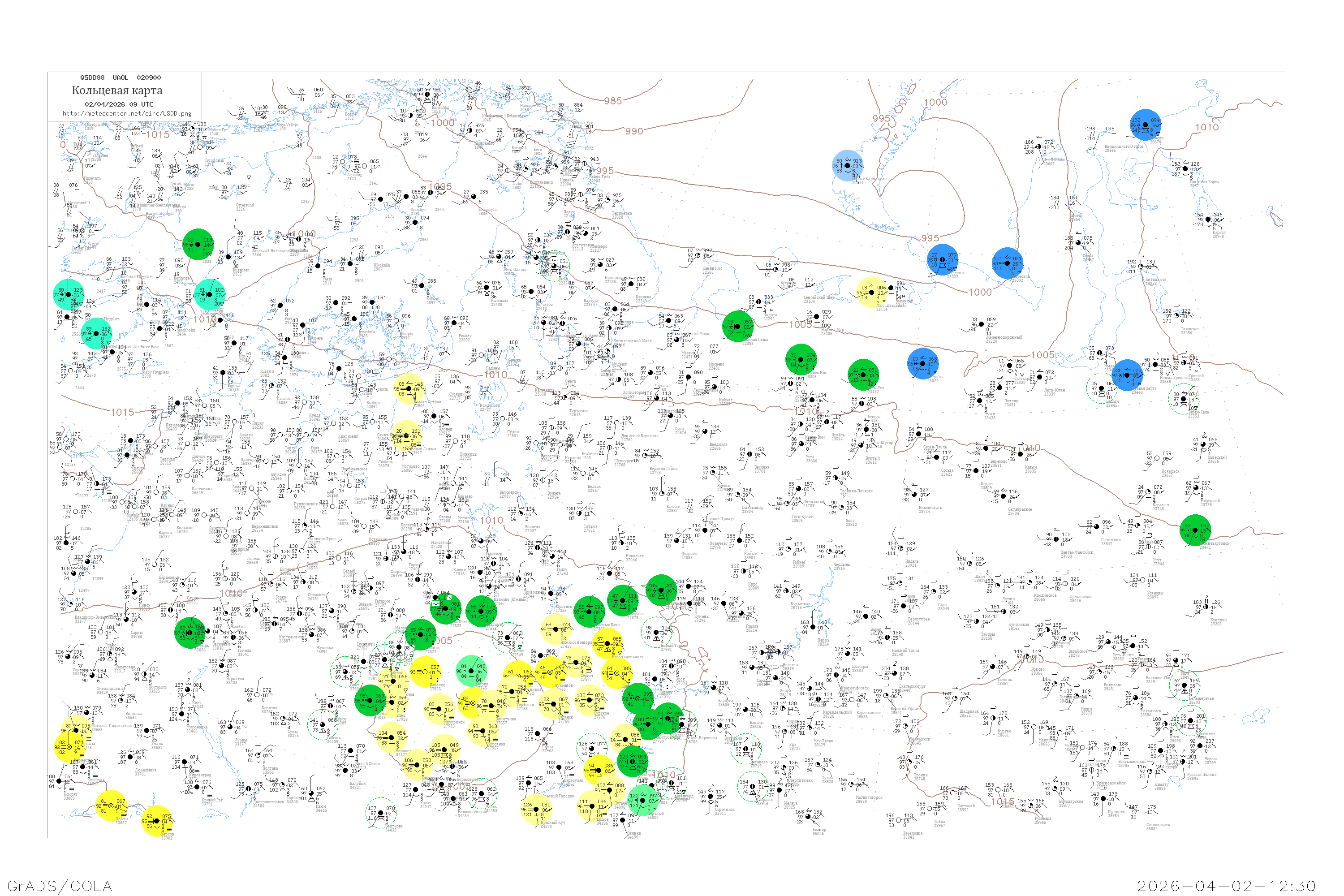Click the Кольцевая карта map title
This screenshot has height=896, width=1344.
117,90
